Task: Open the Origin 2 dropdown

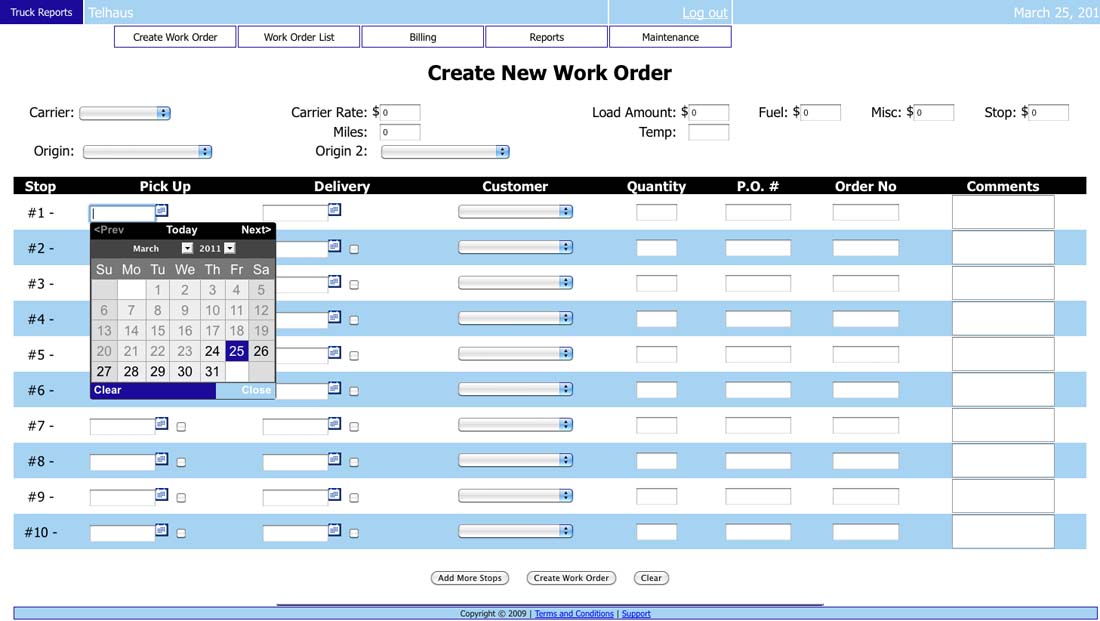Action: point(445,152)
